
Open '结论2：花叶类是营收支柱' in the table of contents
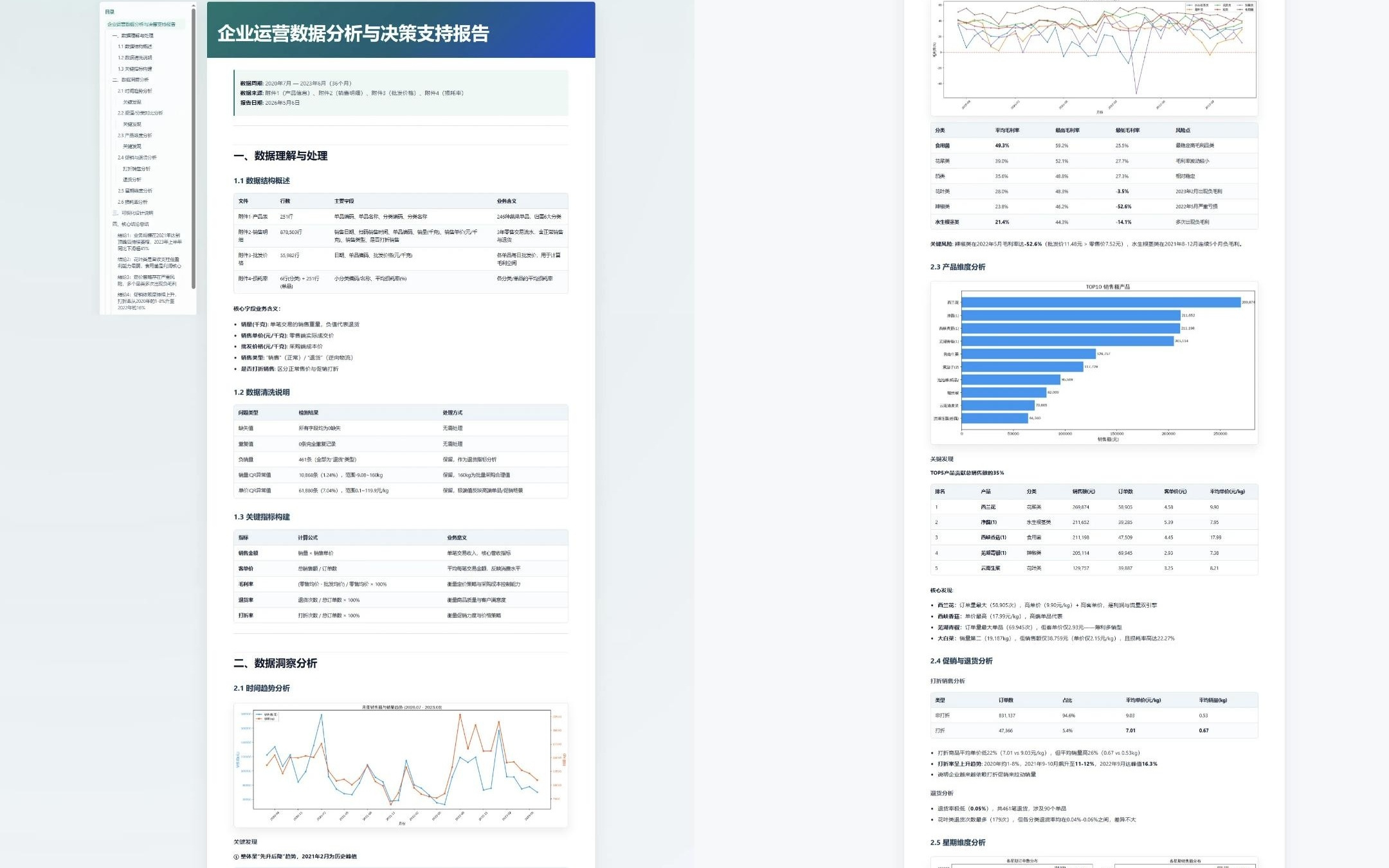(149, 263)
